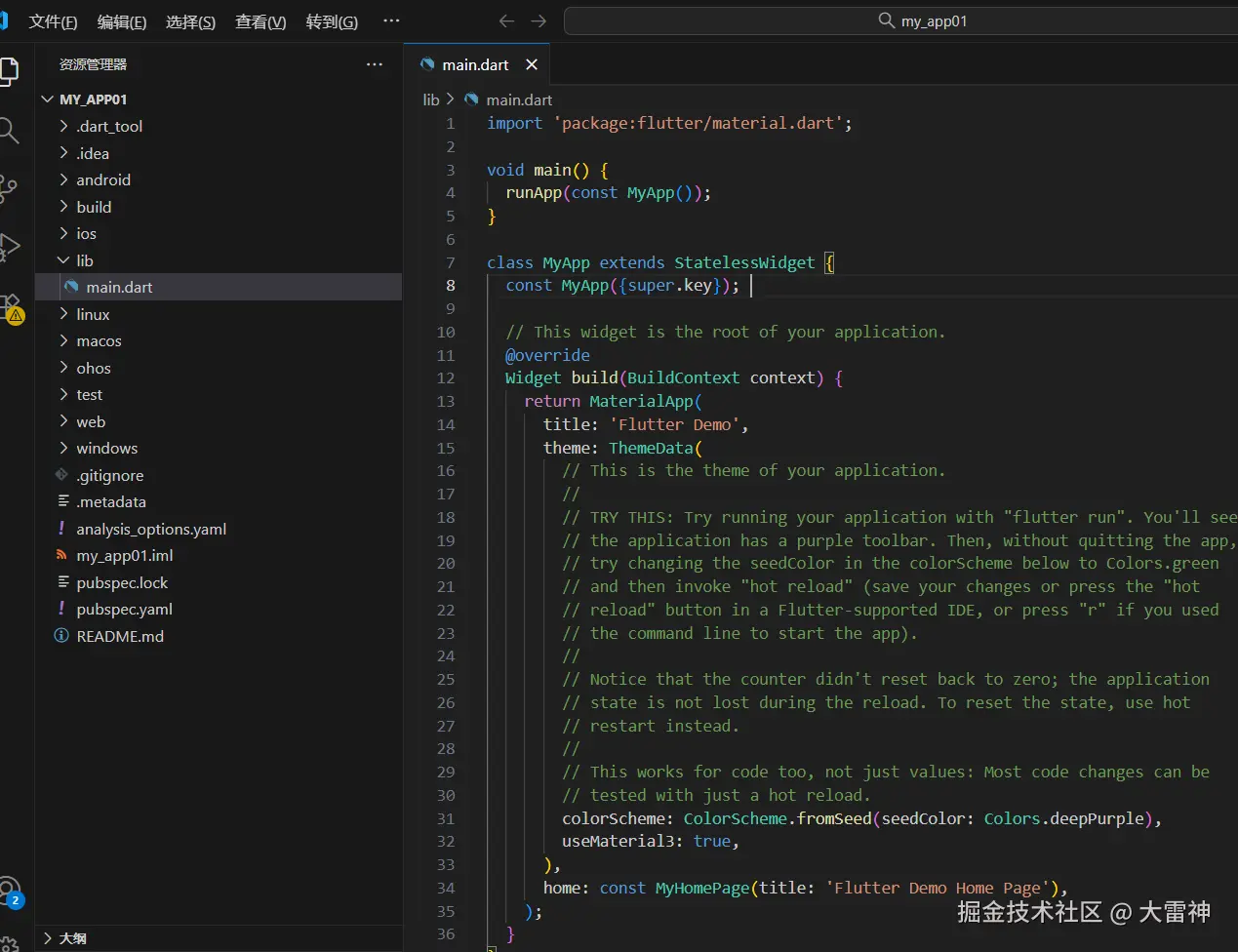The height and width of the screenshot is (952, 1238).
Task: Collapse the lib folder
Action: [85, 260]
